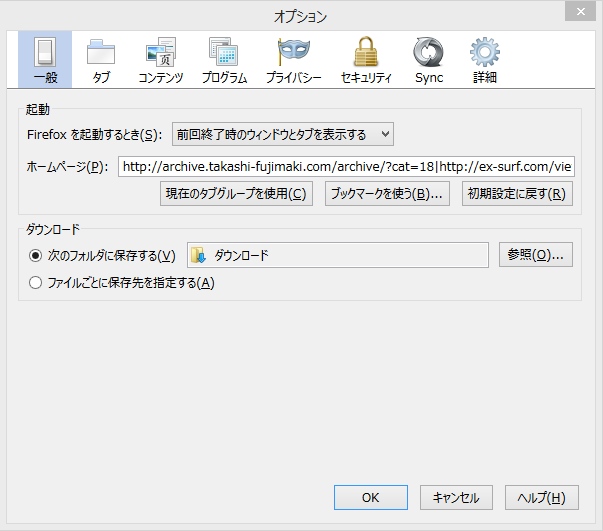Click the キャンセル button
Viewport: 603px width, 531px height.
[x=456, y=498]
